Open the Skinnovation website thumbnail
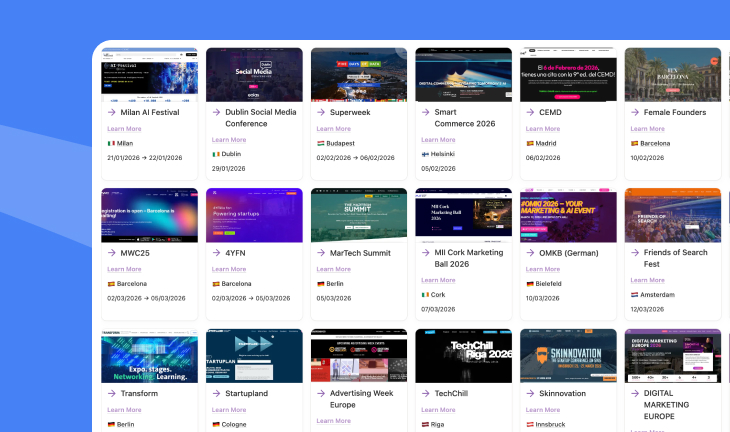The width and height of the screenshot is (730, 432). point(568,356)
